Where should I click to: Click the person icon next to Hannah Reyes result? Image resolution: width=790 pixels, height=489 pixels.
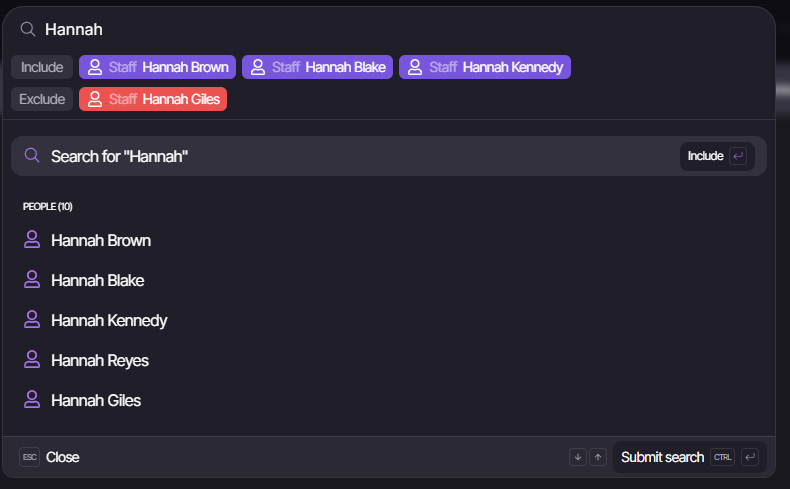pyautogui.click(x=32, y=360)
